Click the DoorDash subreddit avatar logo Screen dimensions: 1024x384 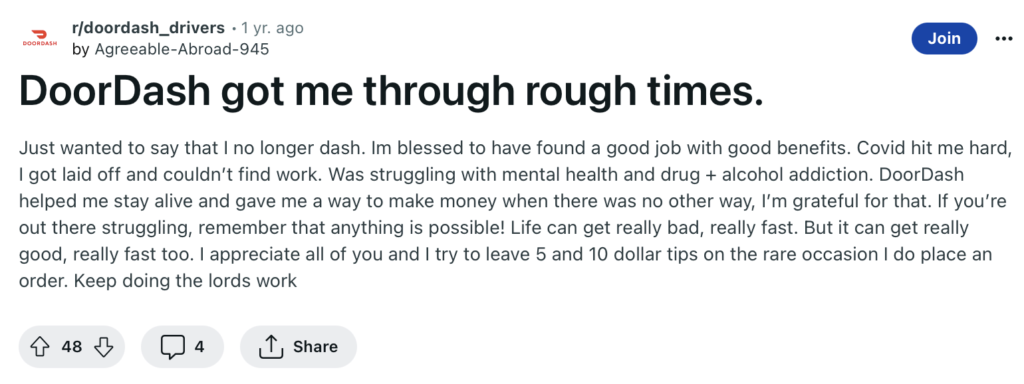coord(40,39)
